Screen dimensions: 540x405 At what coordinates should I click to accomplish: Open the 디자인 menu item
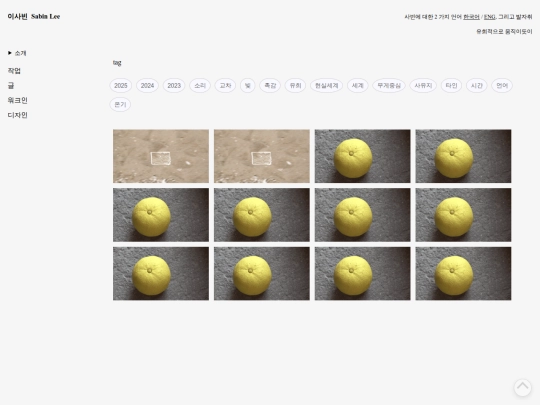coord(18,115)
